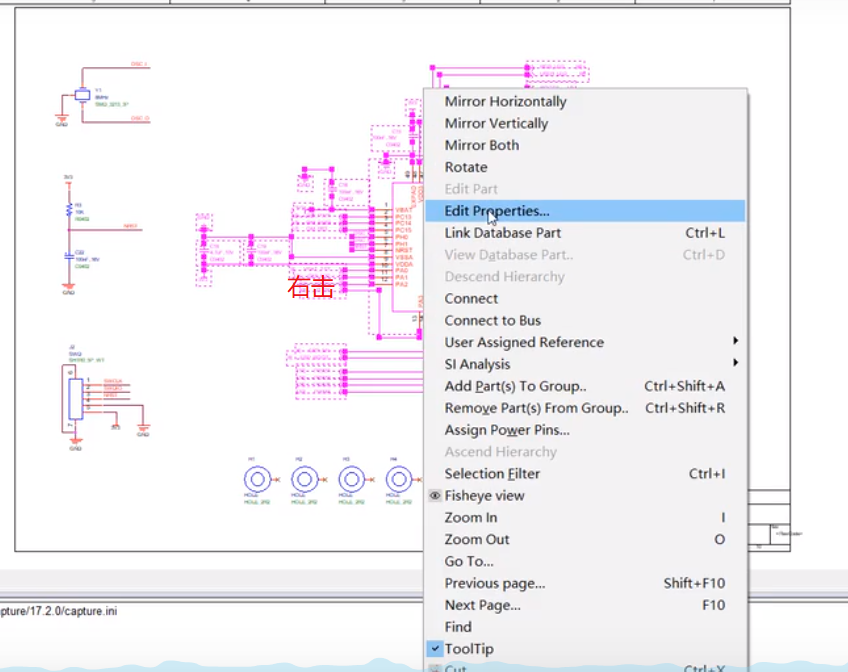Click the resistor R3 symbol

pos(69,210)
